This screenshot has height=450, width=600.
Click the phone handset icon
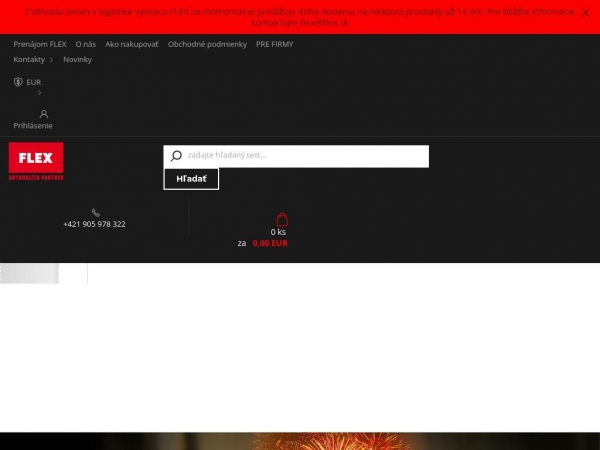point(96,213)
